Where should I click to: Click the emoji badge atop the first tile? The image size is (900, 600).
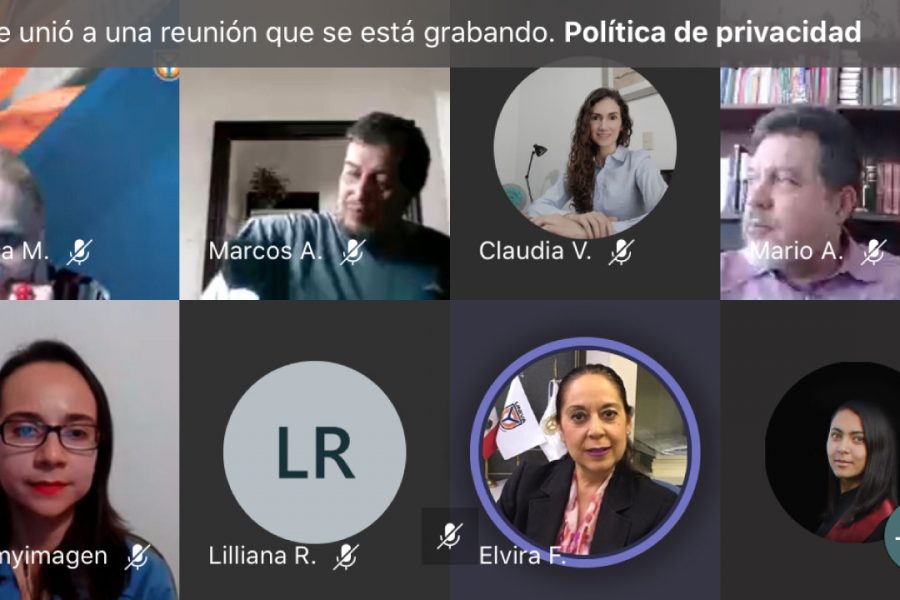point(167,72)
